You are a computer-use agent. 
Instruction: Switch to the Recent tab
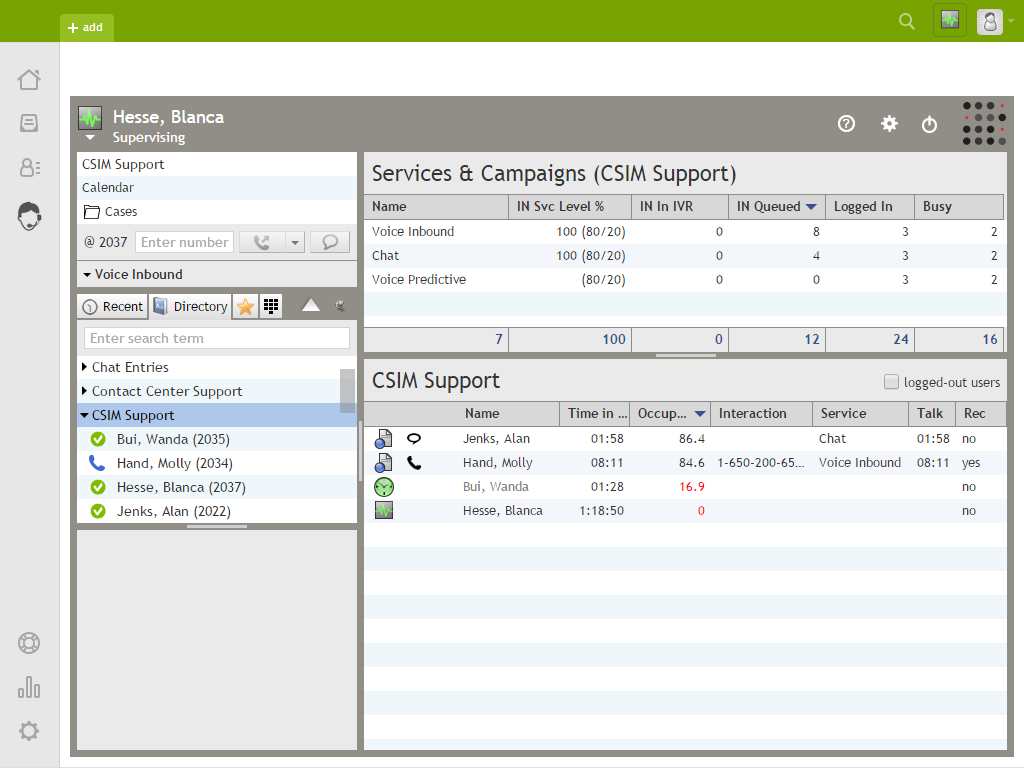point(113,306)
